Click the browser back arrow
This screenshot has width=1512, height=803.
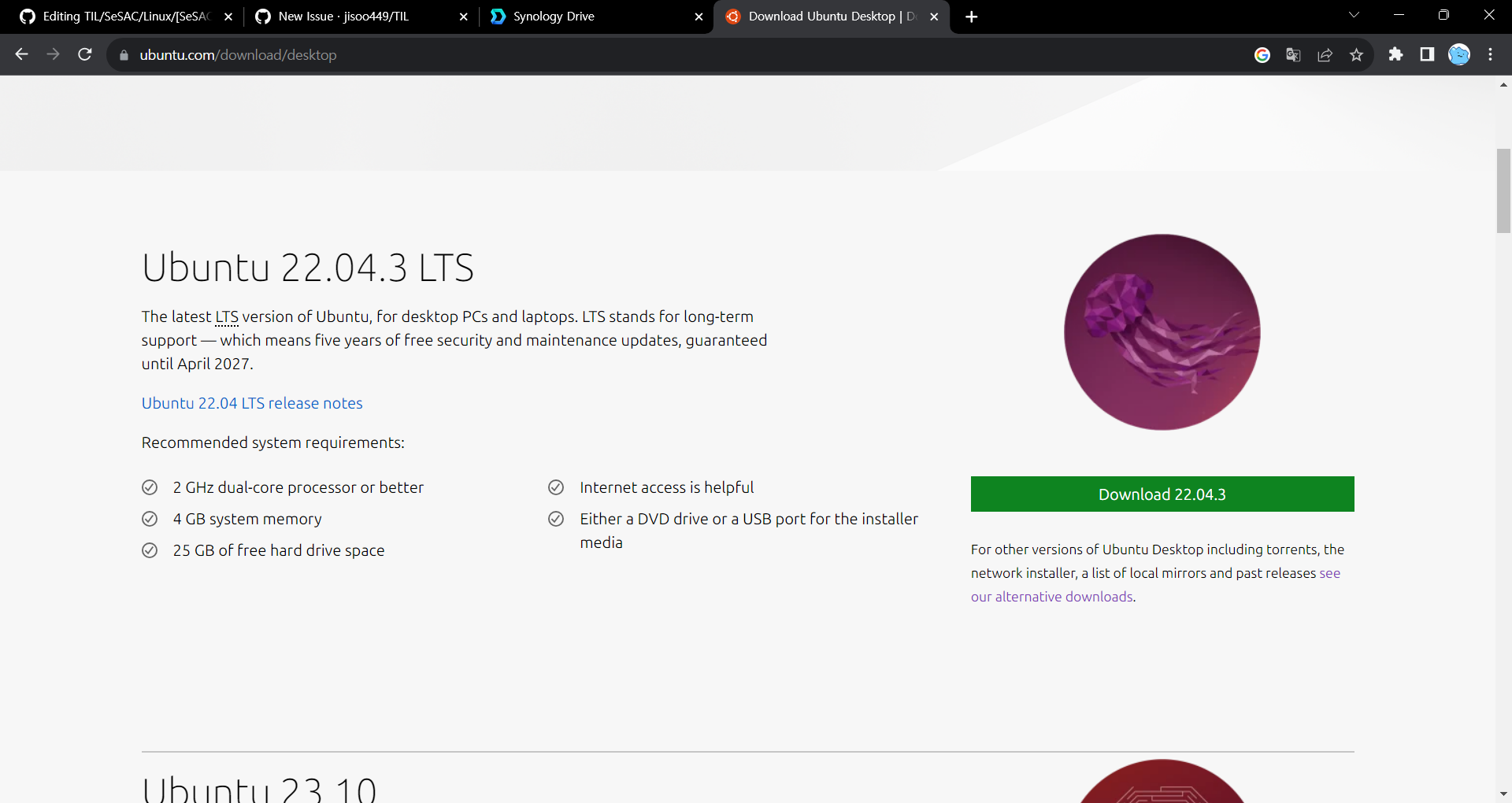[x=22, y=54]
